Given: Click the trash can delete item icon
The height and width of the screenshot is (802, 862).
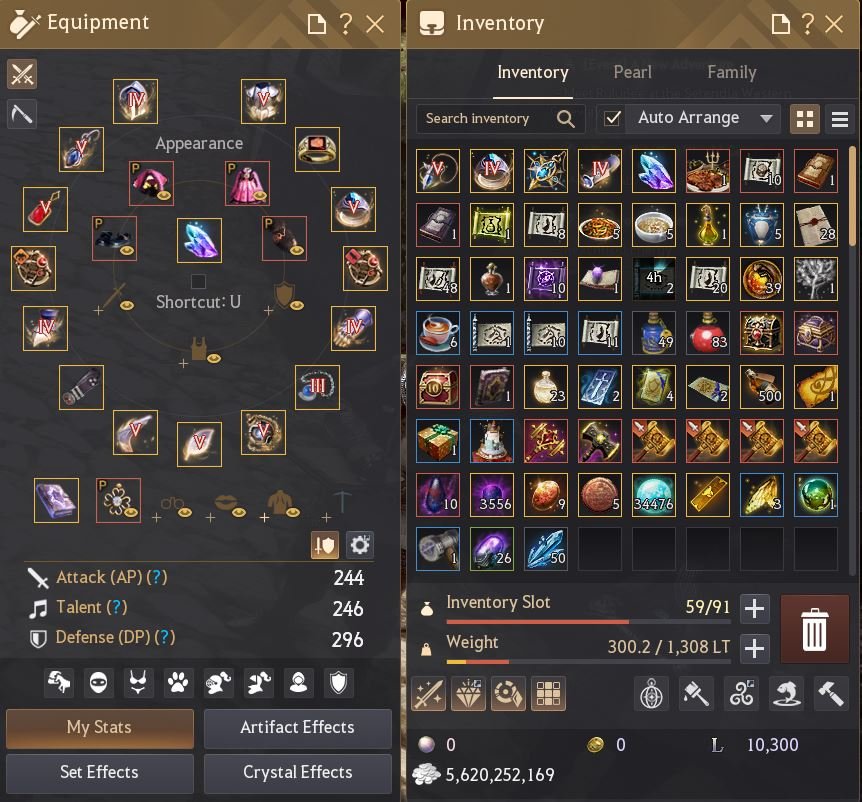Looking at the screenshot, I should tap(814, 629).
